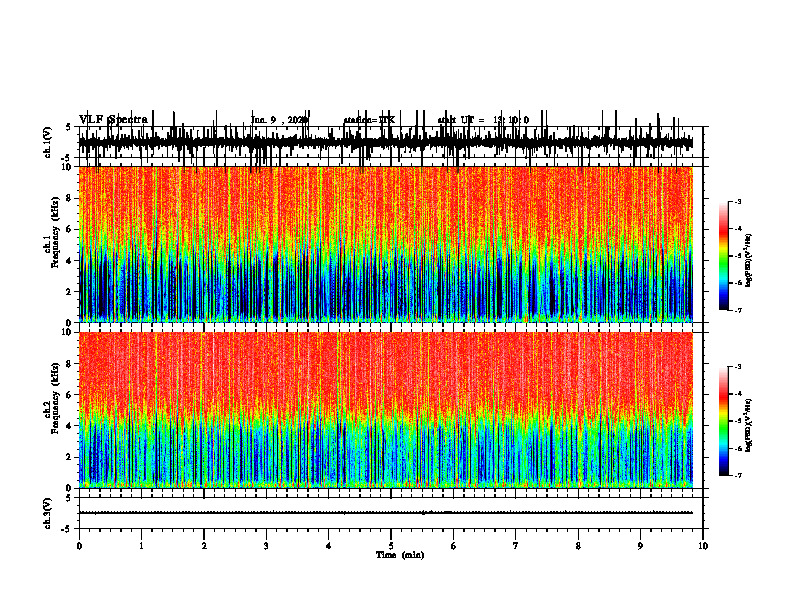
Task: Click the ch.1 voltage waveform plot
Action: (390, 142)
